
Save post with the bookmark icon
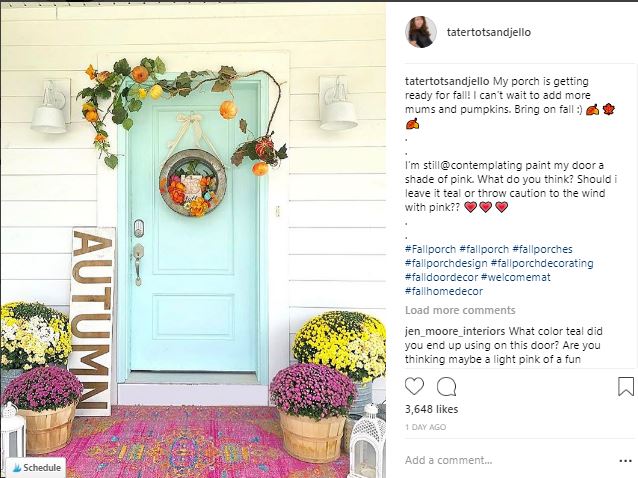tap(626, 386)
